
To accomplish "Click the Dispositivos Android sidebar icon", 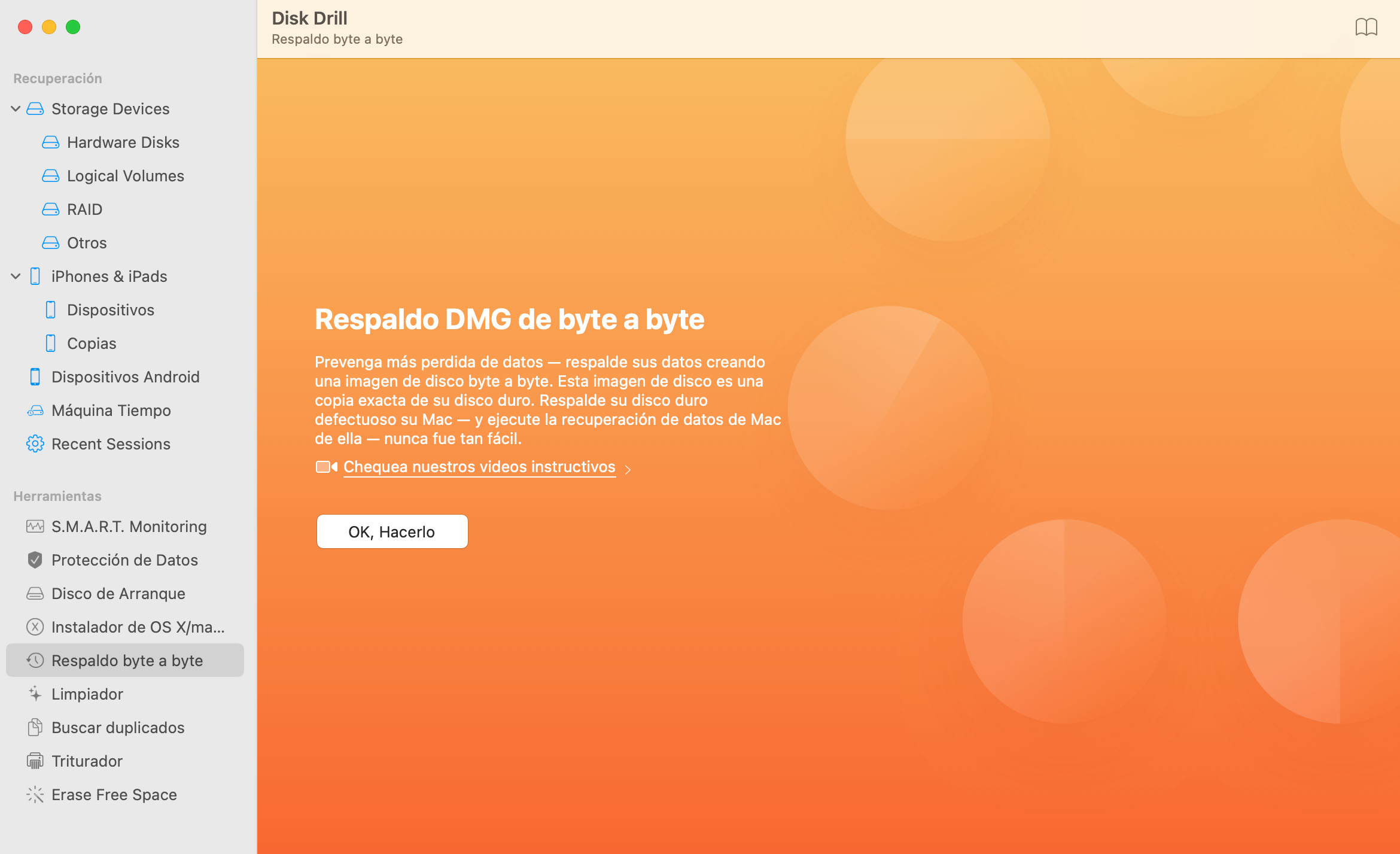I will pyautogui.click(x=36, y=377).
